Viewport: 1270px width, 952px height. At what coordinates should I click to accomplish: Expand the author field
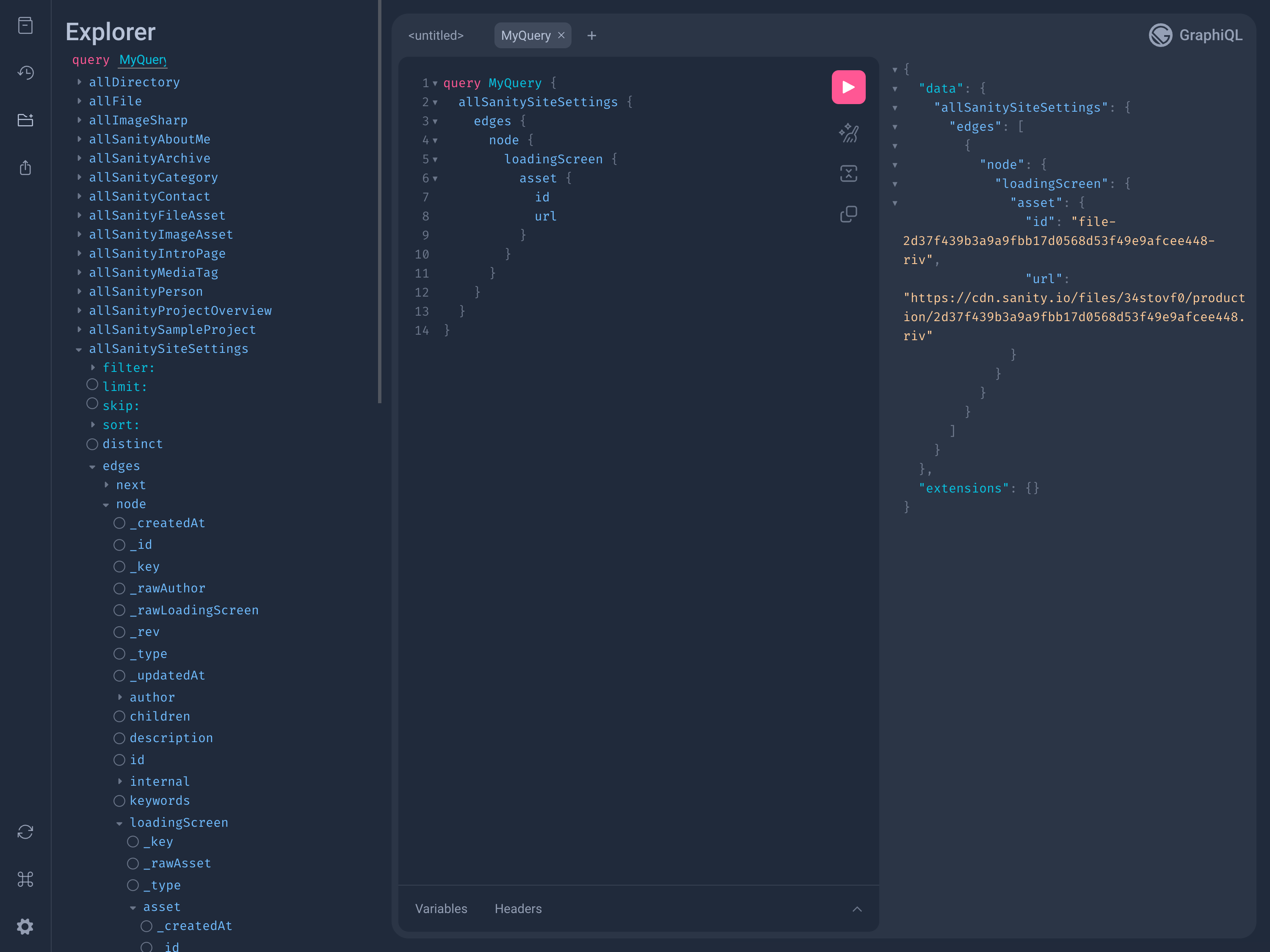pyautogui.click(x=120, y=697)
